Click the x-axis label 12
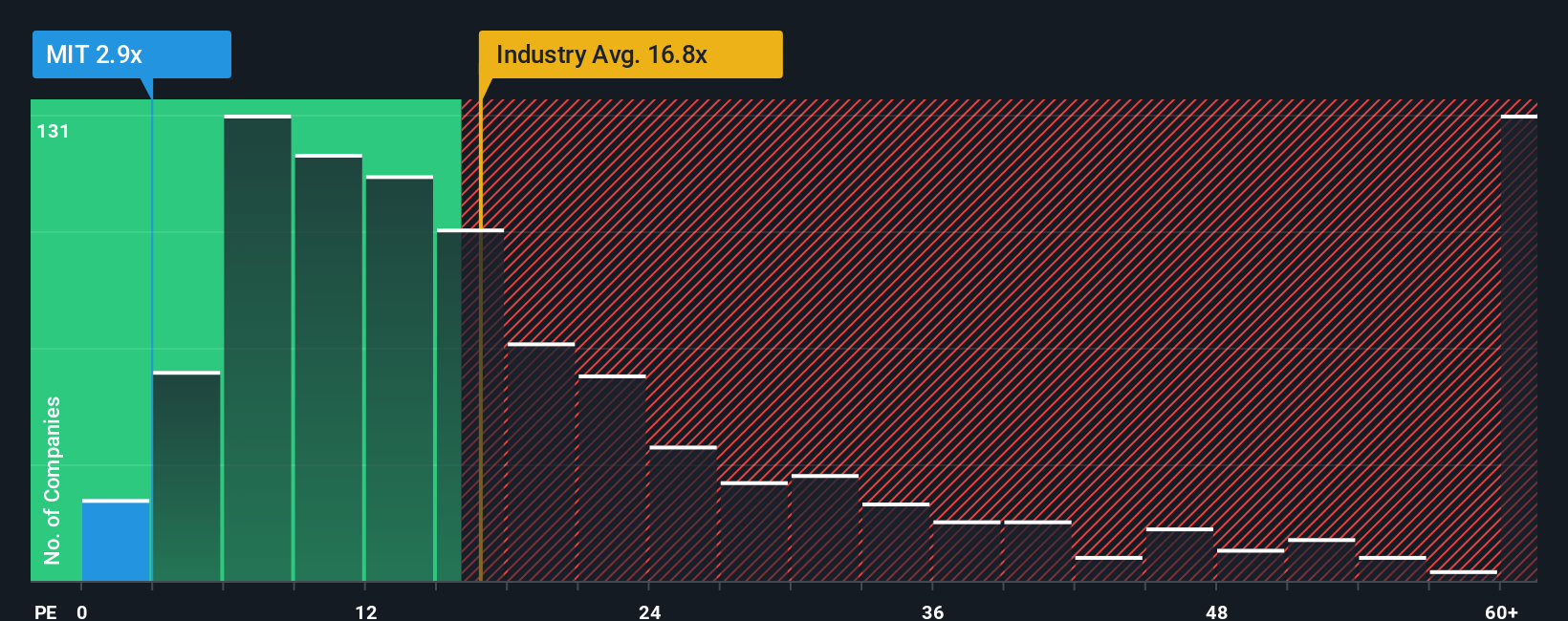Screen dimensions: 1568x621 point(366,611)
